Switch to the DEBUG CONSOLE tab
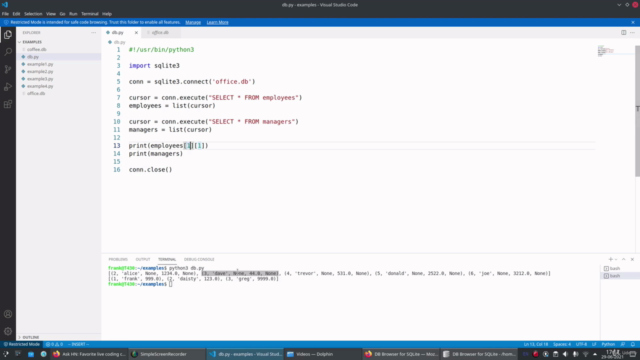The height and width of the screenshot is (360, 640). pos(199,259)
